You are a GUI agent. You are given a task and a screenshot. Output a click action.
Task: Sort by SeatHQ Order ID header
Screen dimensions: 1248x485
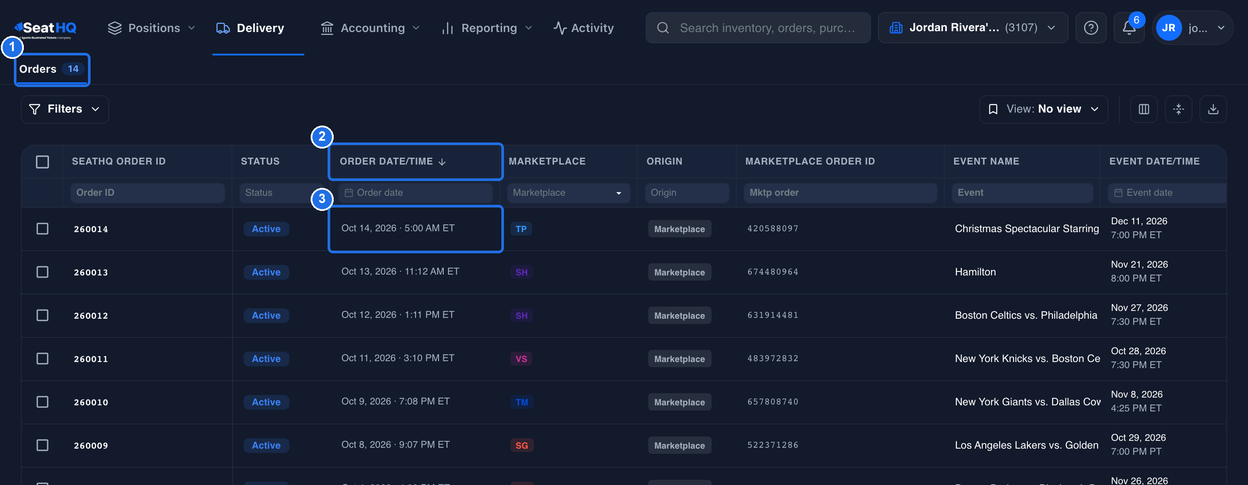119,161
